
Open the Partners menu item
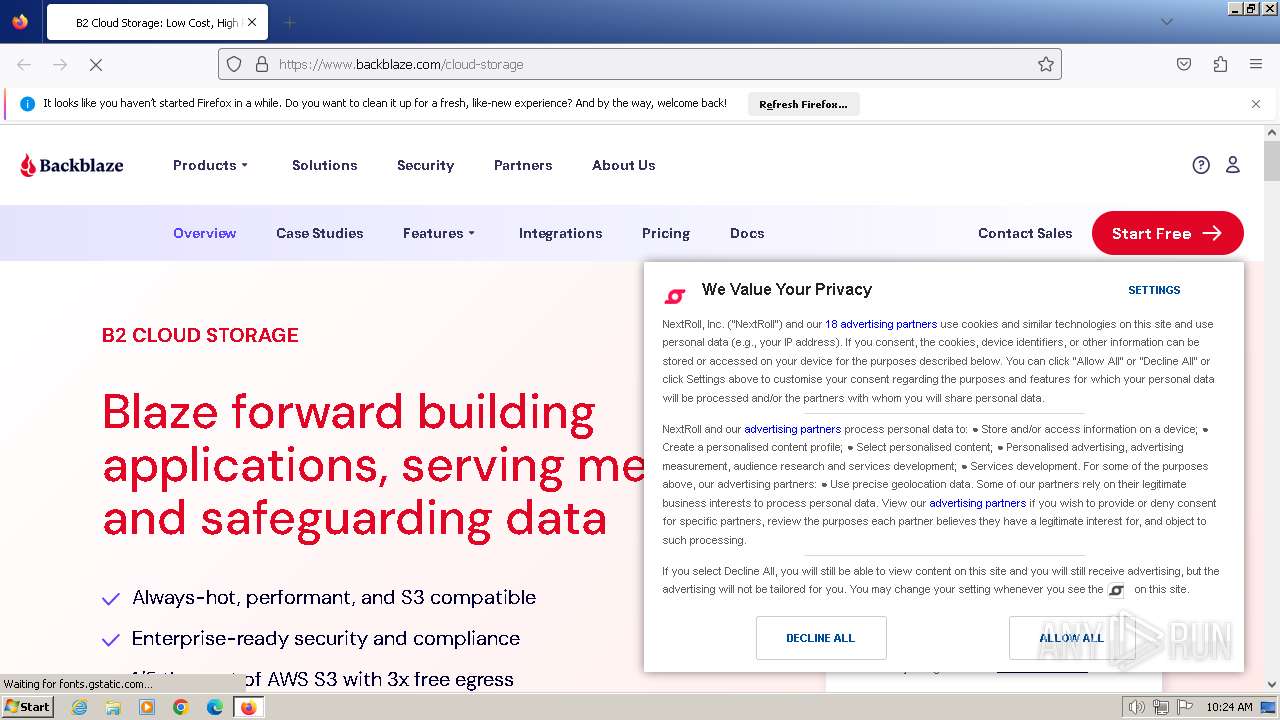(x=523, y=165)
